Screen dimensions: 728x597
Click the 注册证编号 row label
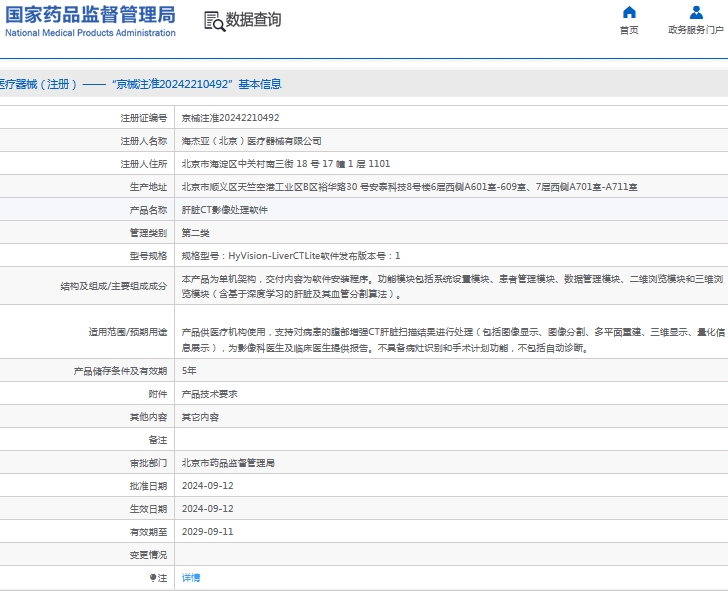pyautogui.click(x=143, y=118)
